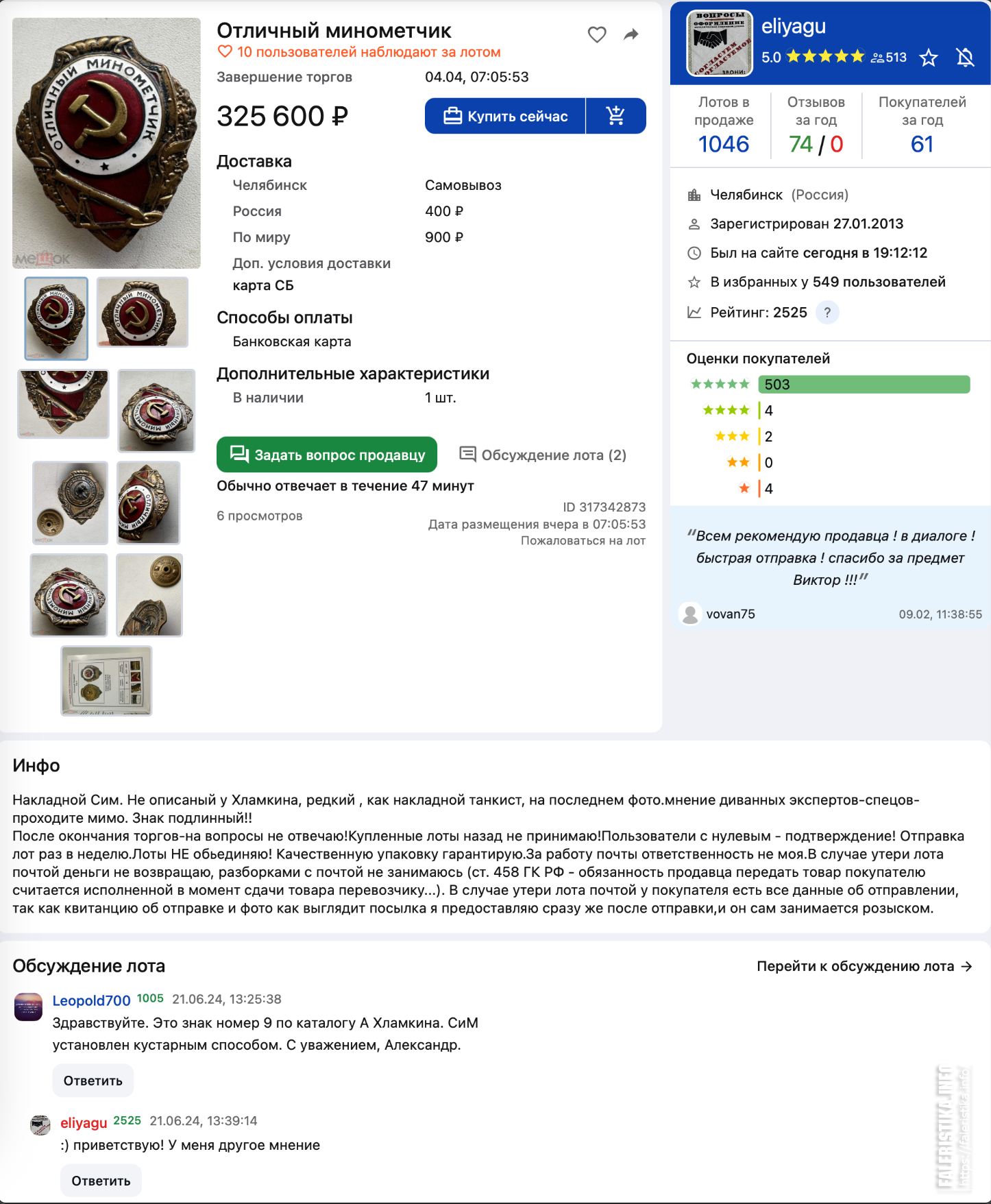Add item to cart icon button
This screenshot has height=1204, width=991.
pos(616,116)
